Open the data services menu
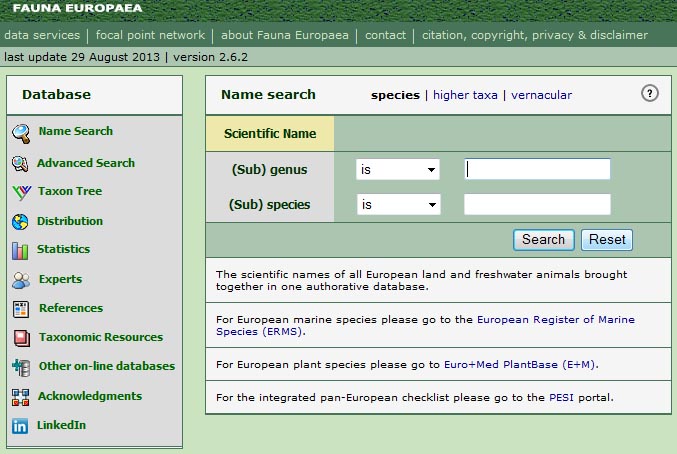677x454 pixels. [42, 35]
